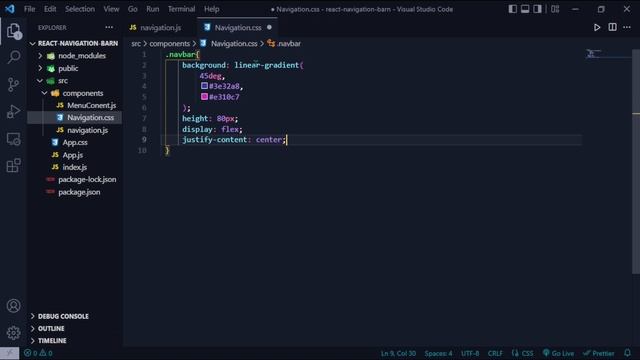Click the editor vertical scrollbar
Image resolution: width=640 pixels, height=360 pixels.
pyautogui.click(x=636, y=161)
